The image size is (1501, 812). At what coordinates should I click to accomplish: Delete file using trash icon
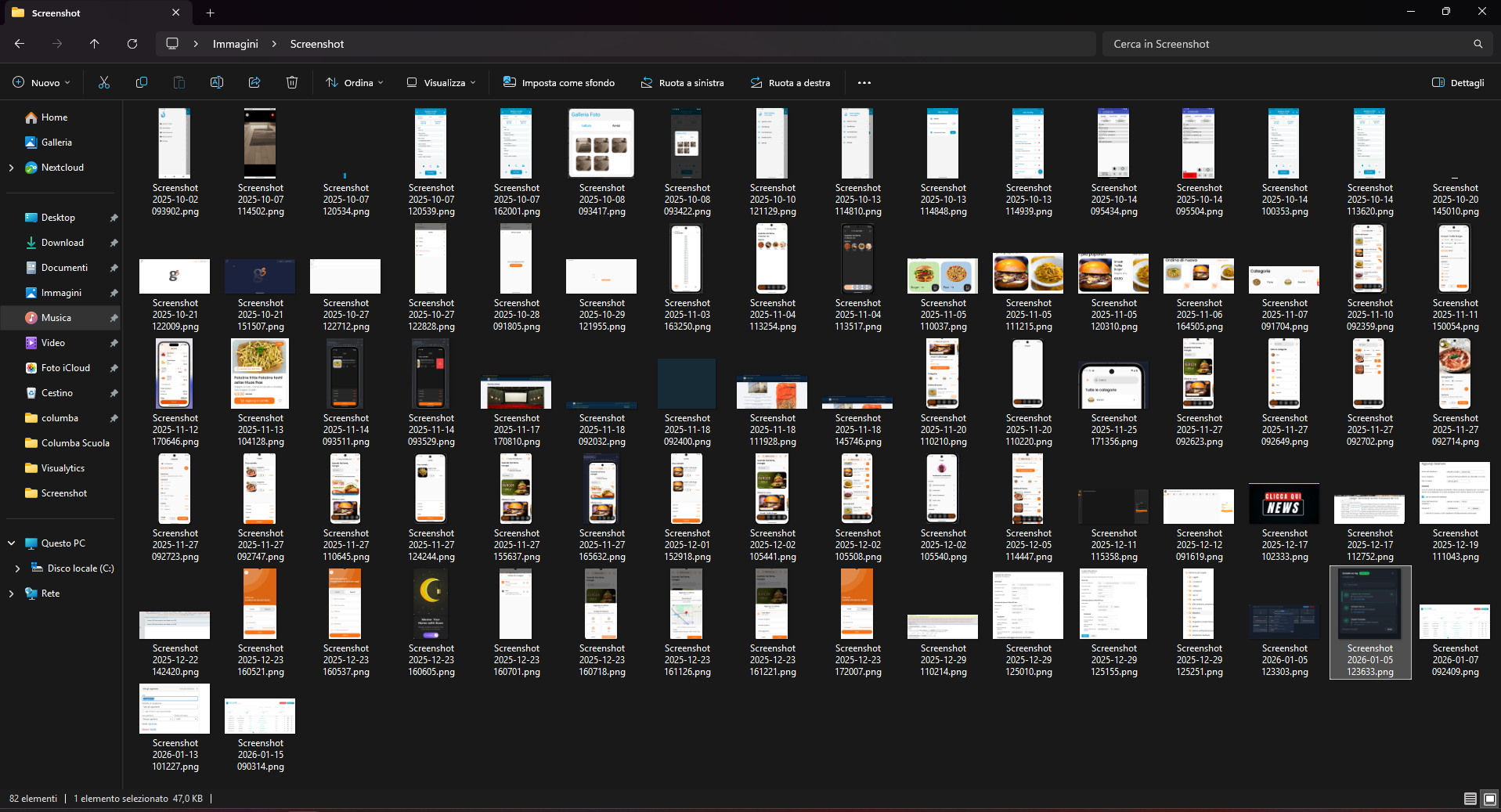[292, 83]
